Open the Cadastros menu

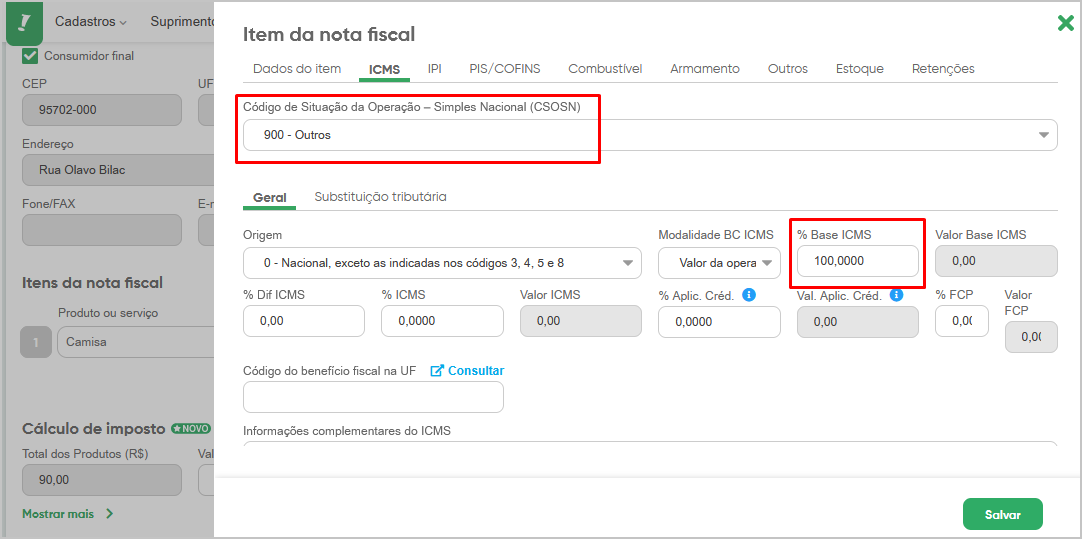point(91,21)
